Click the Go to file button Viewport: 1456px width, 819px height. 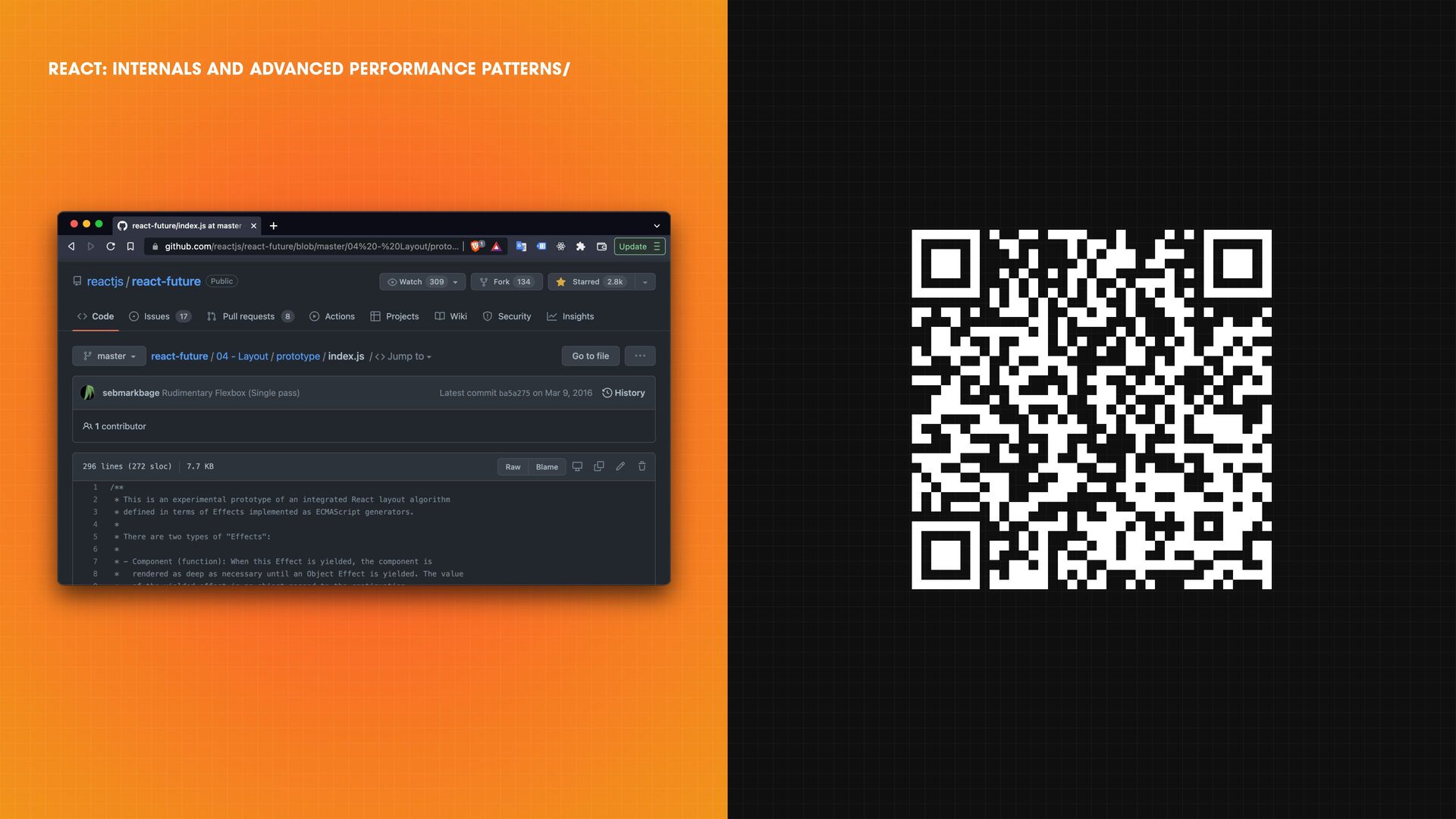(x=590, y=356)
